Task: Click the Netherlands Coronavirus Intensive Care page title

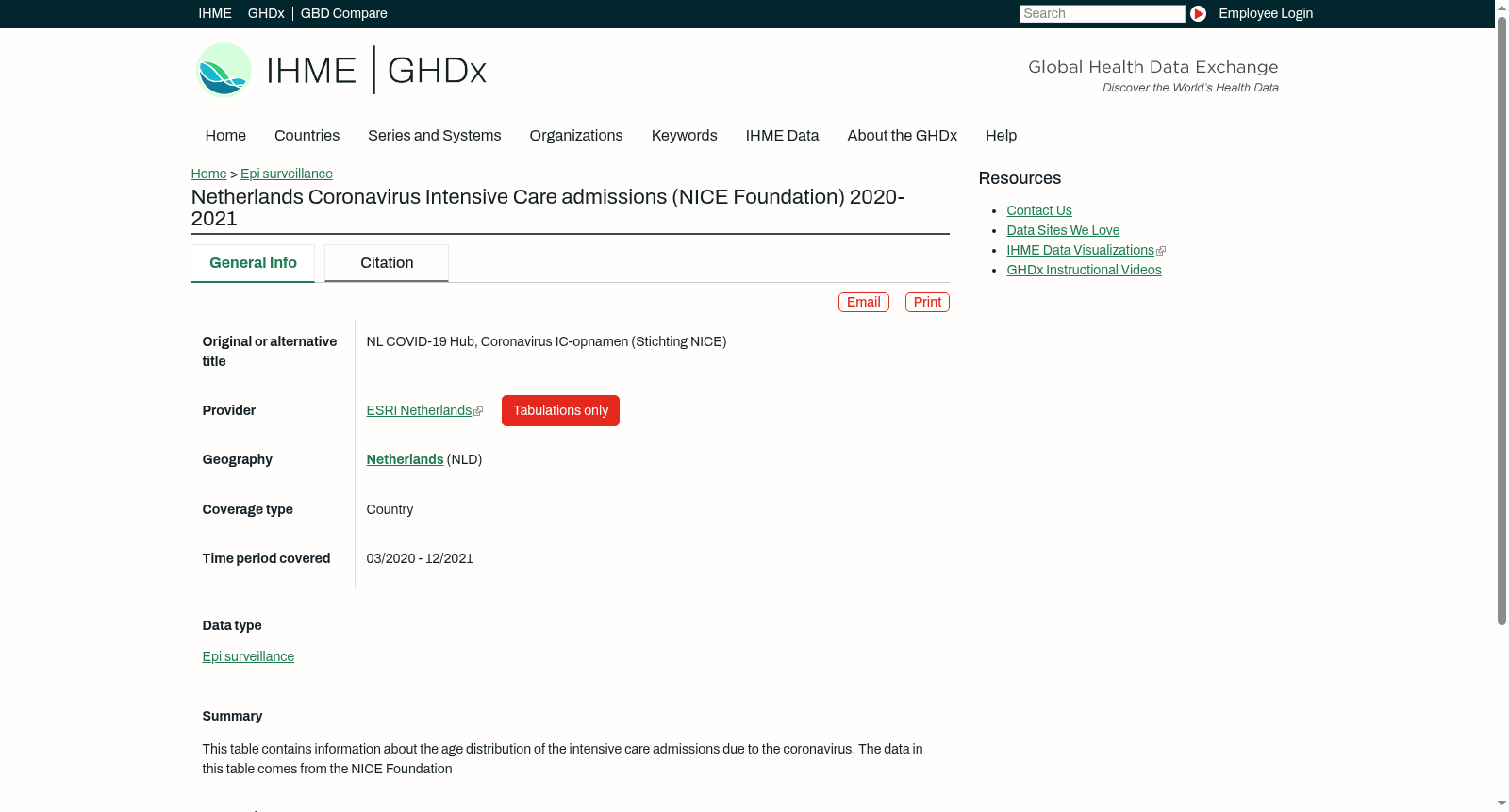Action: 548,207
